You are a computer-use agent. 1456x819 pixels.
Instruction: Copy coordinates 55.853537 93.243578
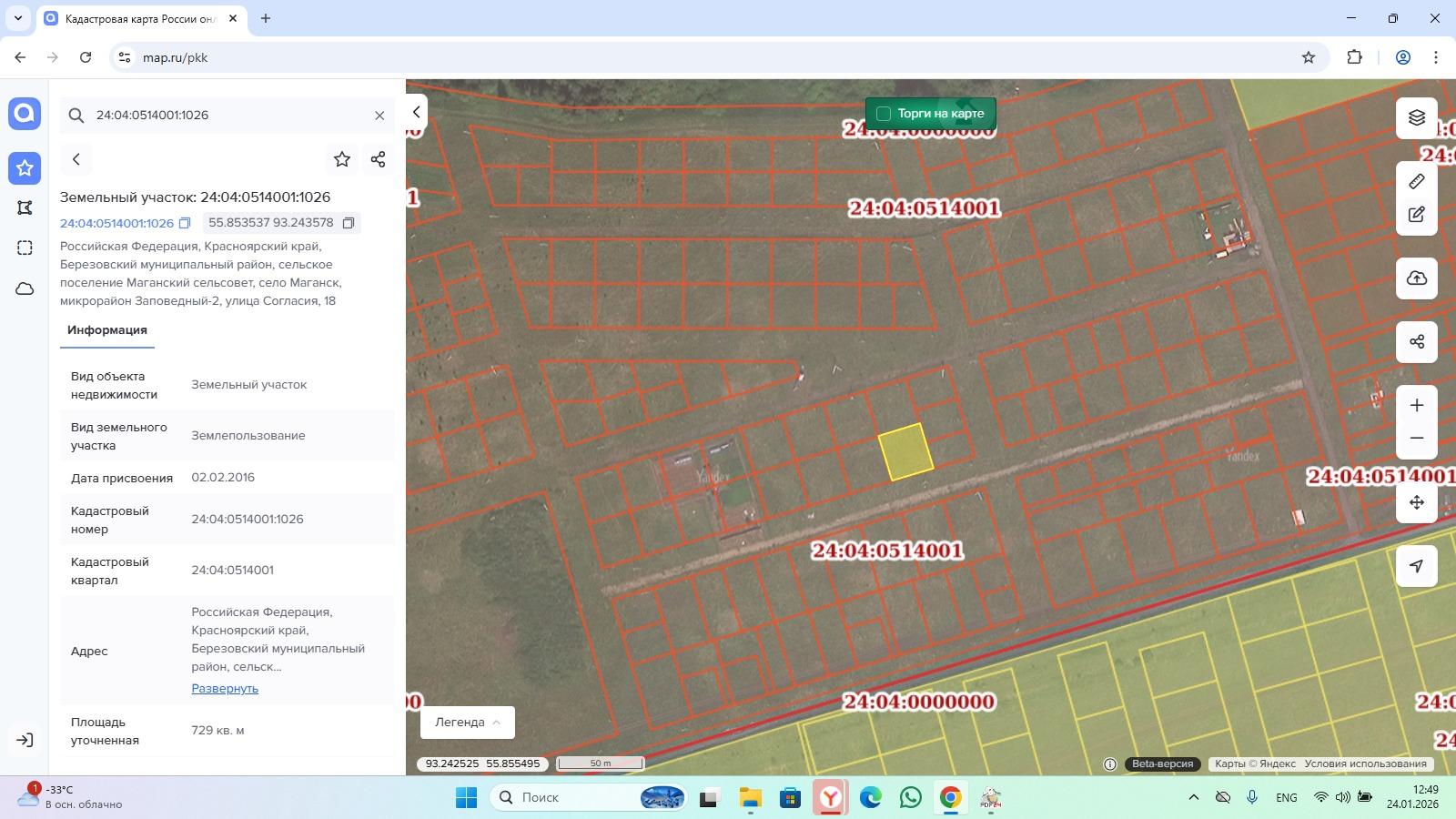pyautogui.click(x=348, y=223)
